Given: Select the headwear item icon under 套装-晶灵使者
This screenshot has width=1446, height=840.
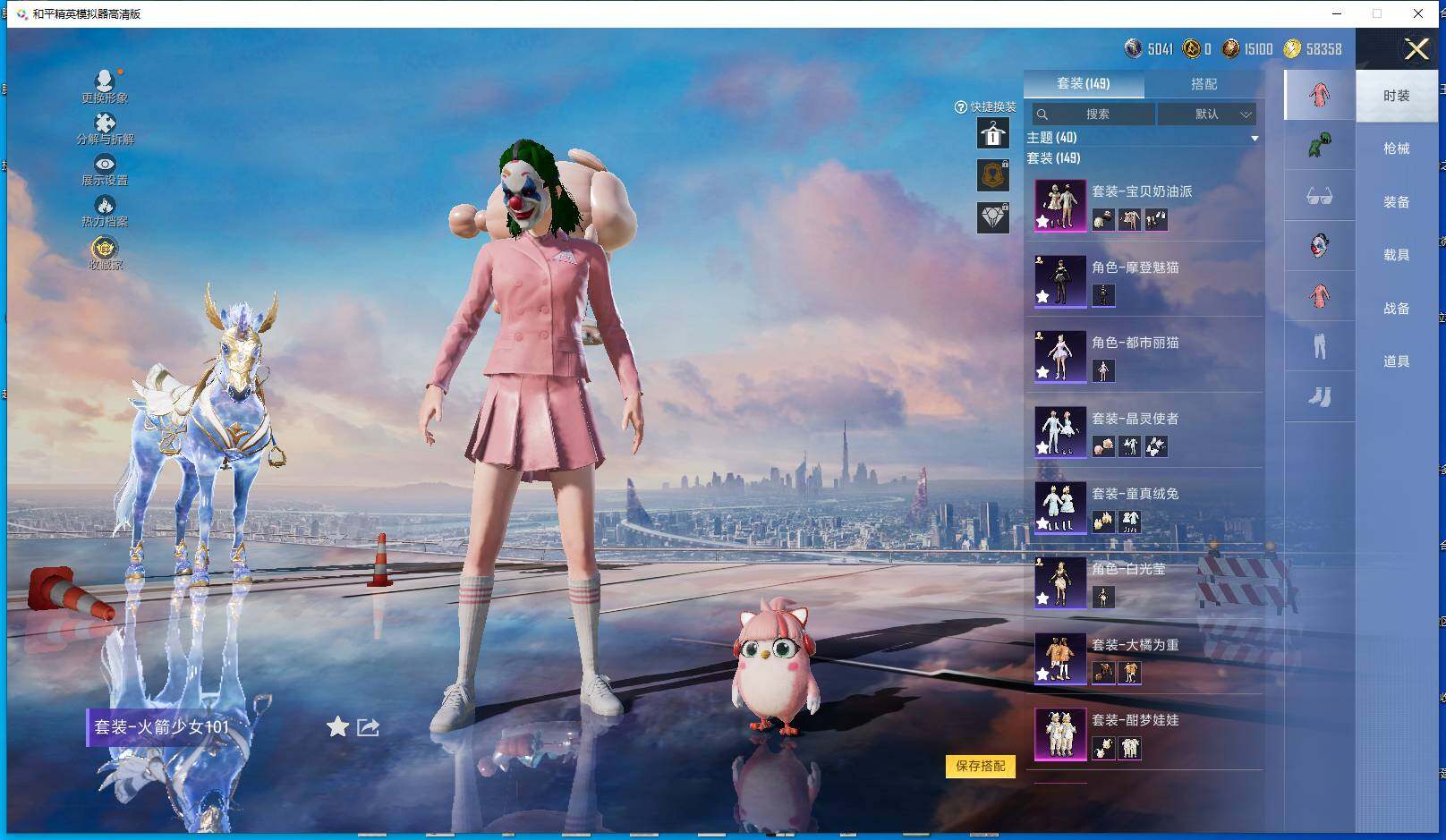Looking at the screenshot, I should tap(1103, 446).
